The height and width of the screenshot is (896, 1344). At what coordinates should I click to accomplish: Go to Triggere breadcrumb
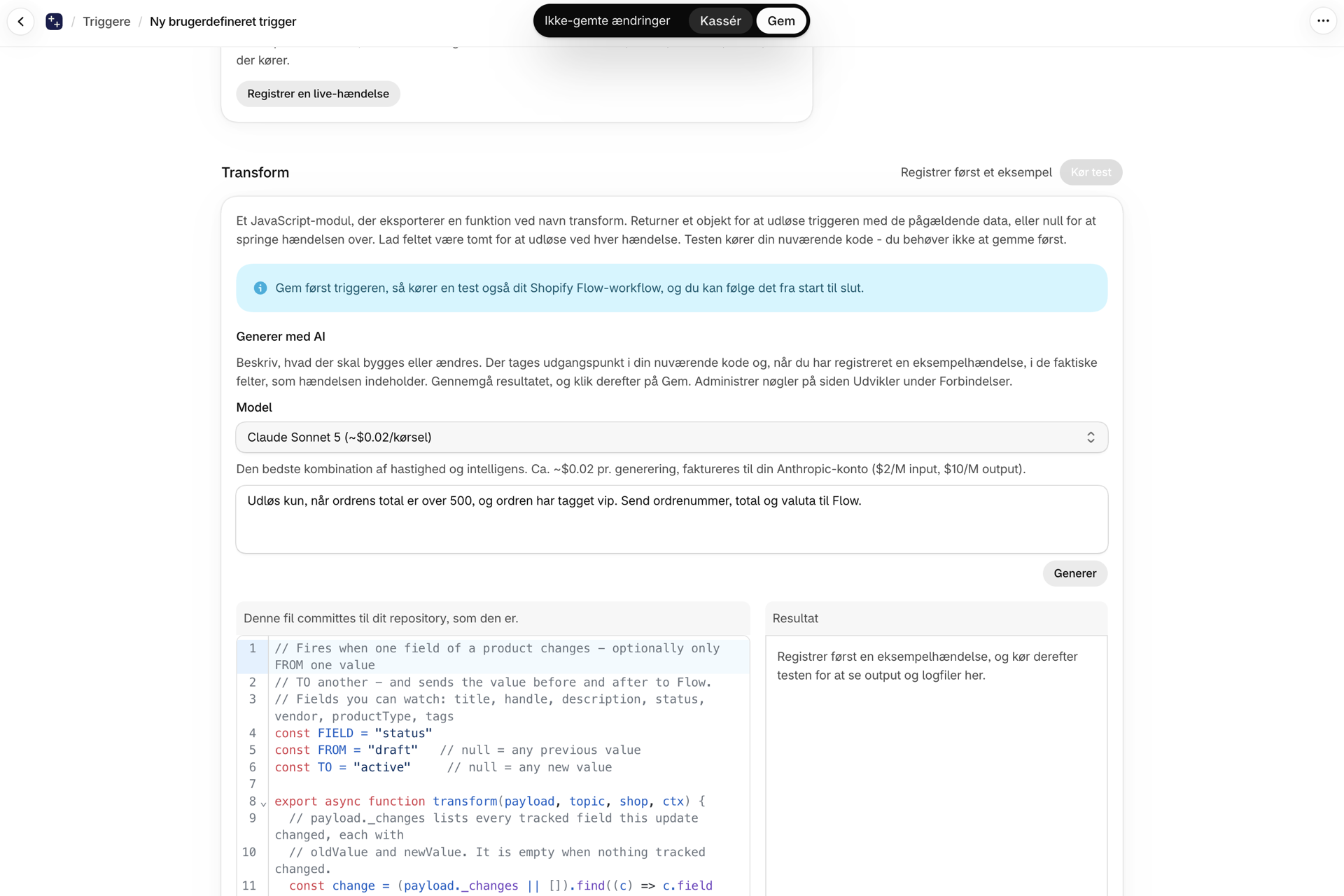tap(106, 22)
